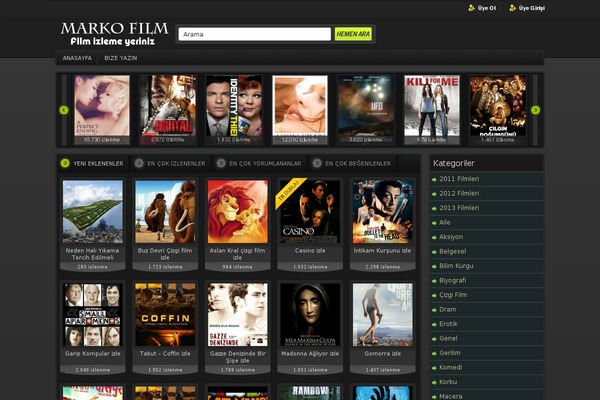Open the Casino movie poster

(310, 212)
